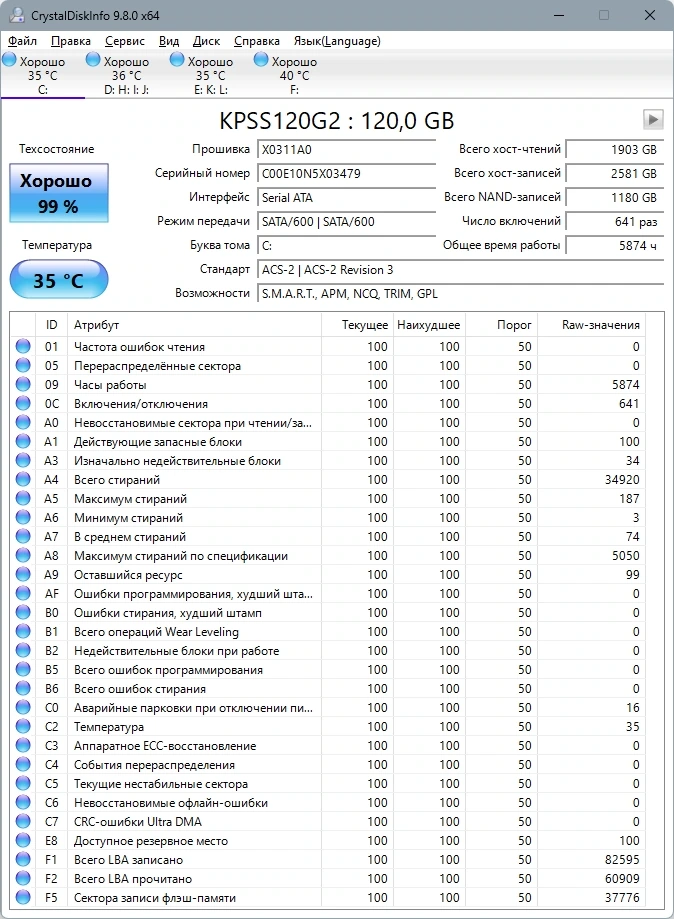Viewport: 674px width, 919px height.
Task: Select the row События перераспределения
Action: 328,764
